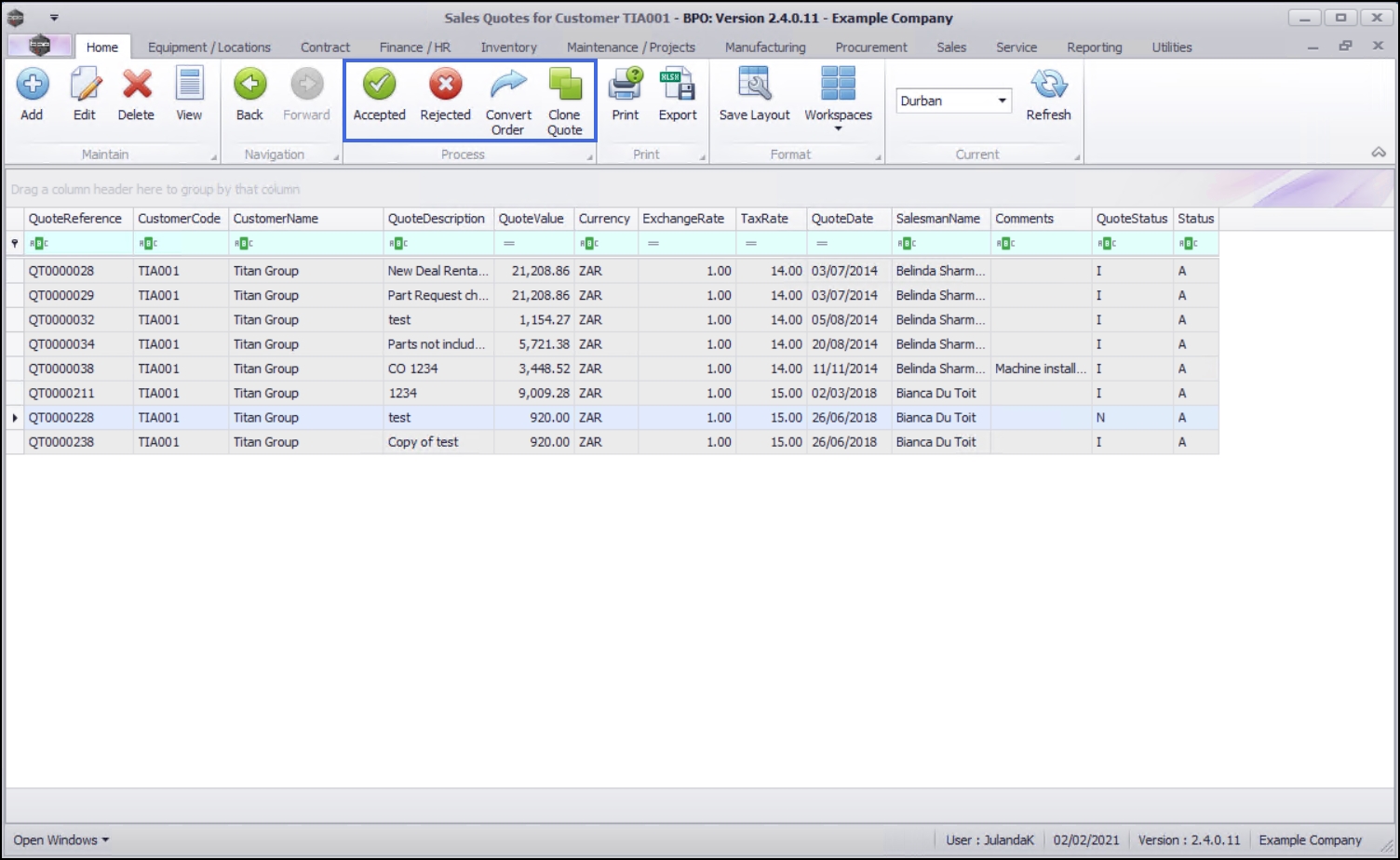Switch to the Finance / HR tab
The image size is (1400, 860).
tap(415, 47)
